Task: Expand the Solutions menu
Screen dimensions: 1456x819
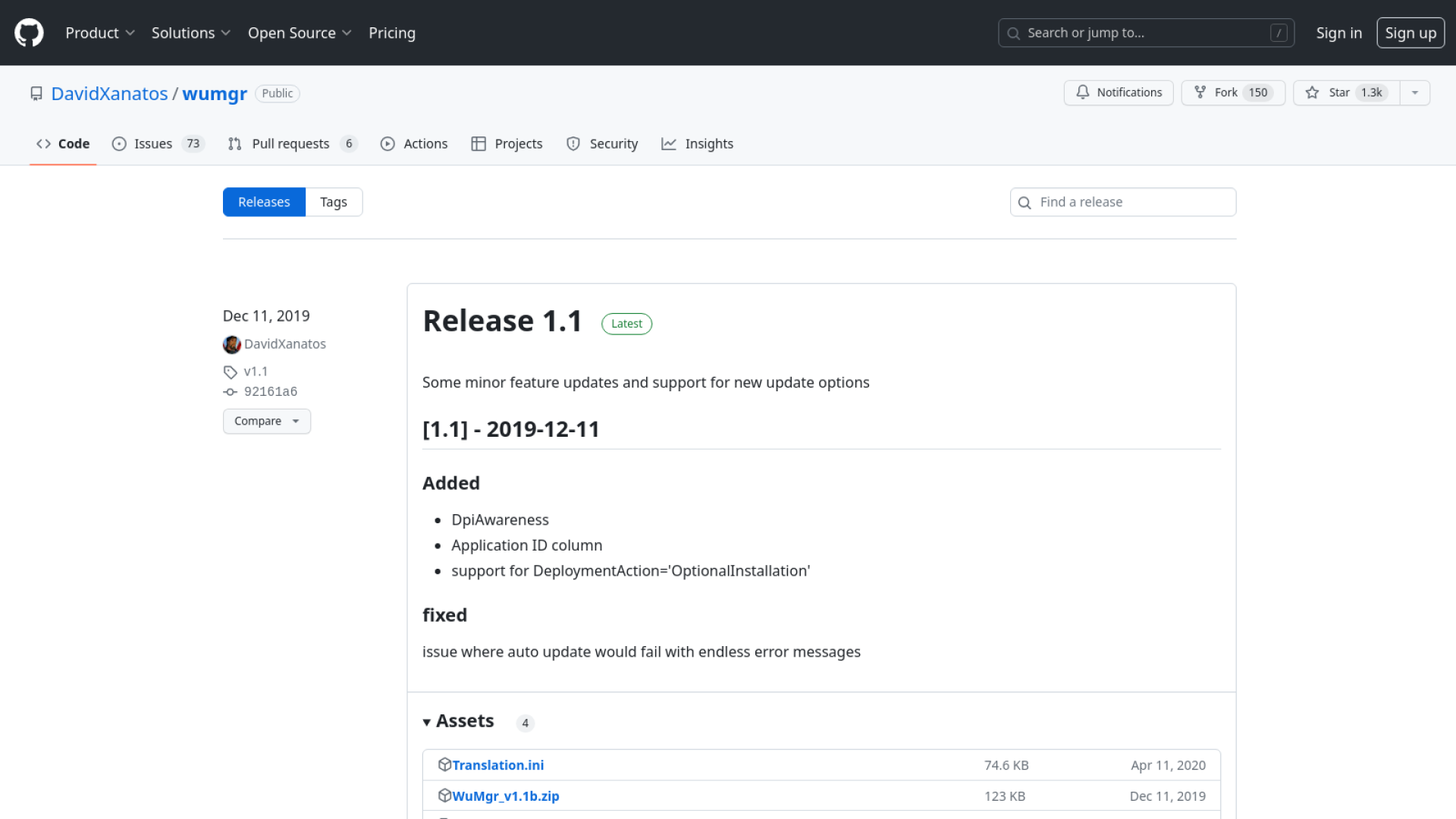Action: [190, 33]
